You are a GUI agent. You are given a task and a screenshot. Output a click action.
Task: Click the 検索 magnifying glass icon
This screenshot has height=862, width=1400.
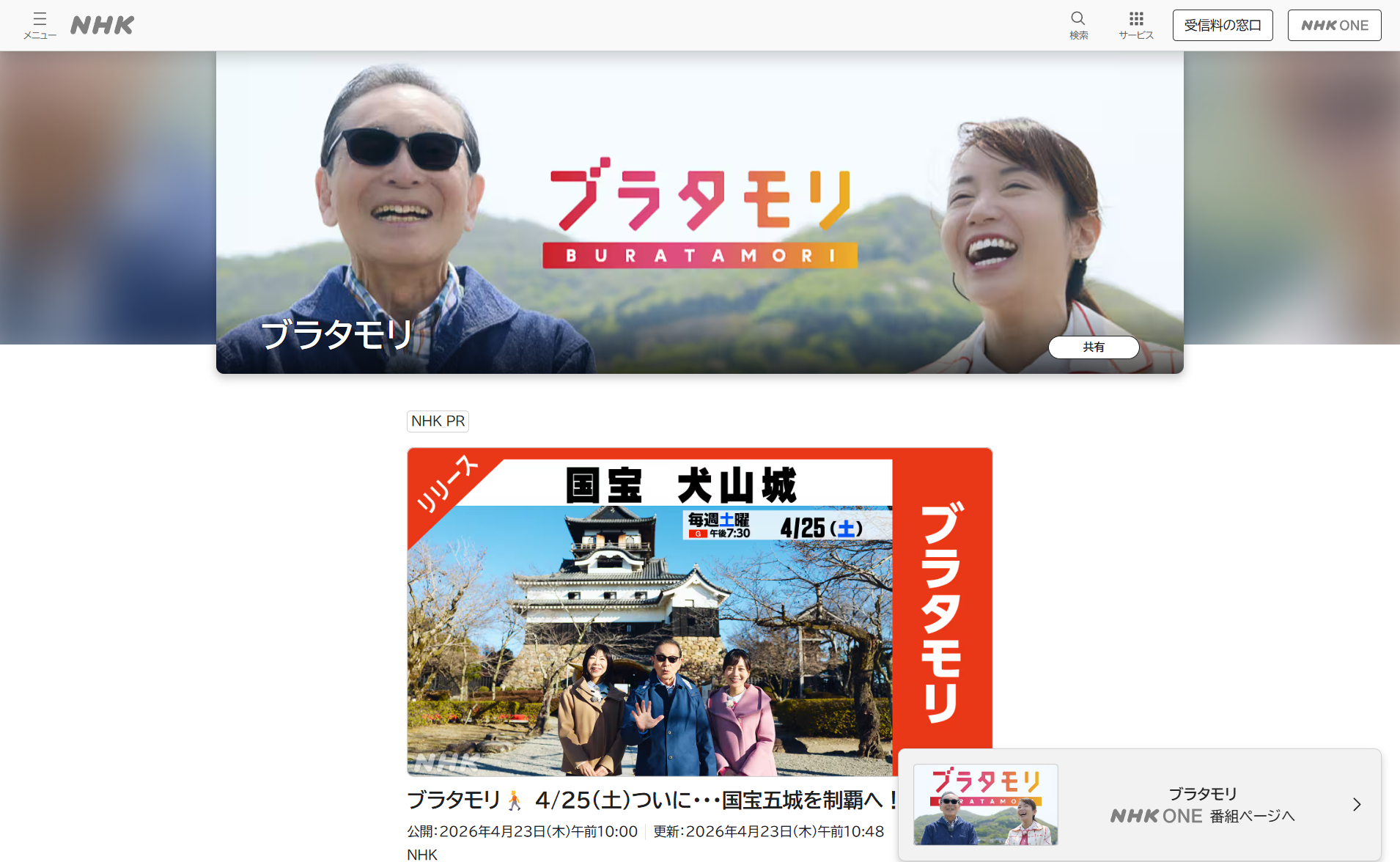(x=1077, y=25)
